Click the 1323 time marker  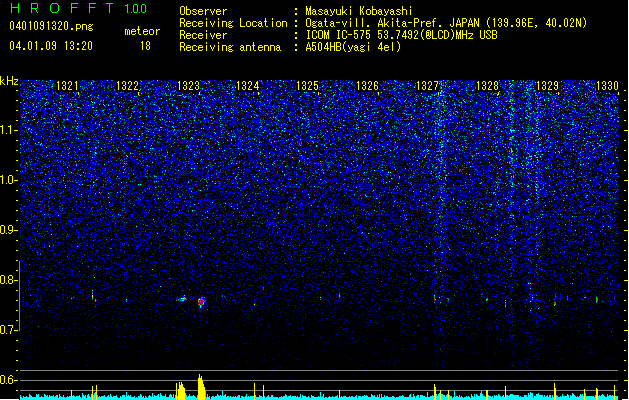188,86
